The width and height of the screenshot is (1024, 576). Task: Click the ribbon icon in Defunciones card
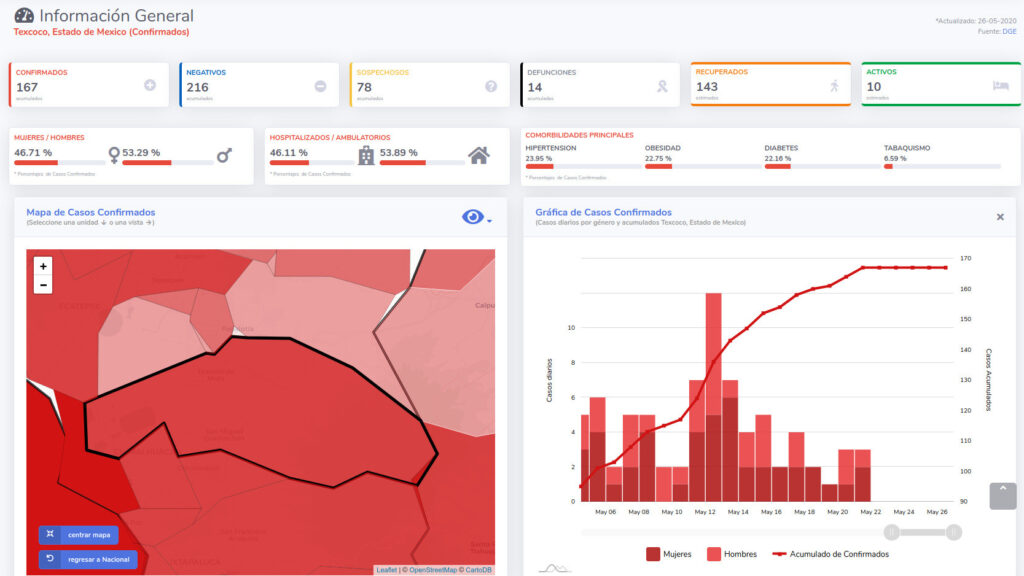tap(661, 86)
